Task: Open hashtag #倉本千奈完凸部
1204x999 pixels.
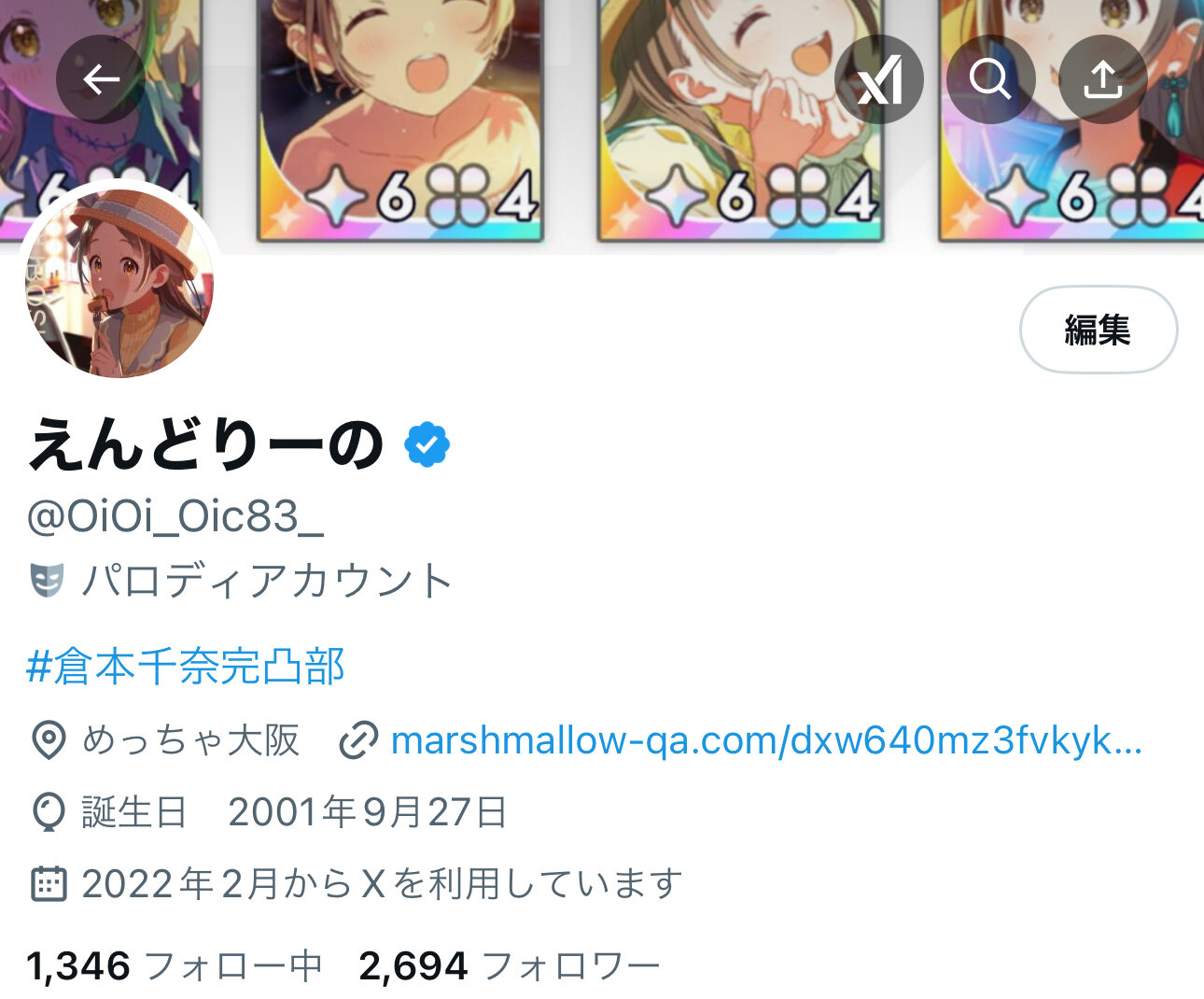Action: click(x=186, y=667)
